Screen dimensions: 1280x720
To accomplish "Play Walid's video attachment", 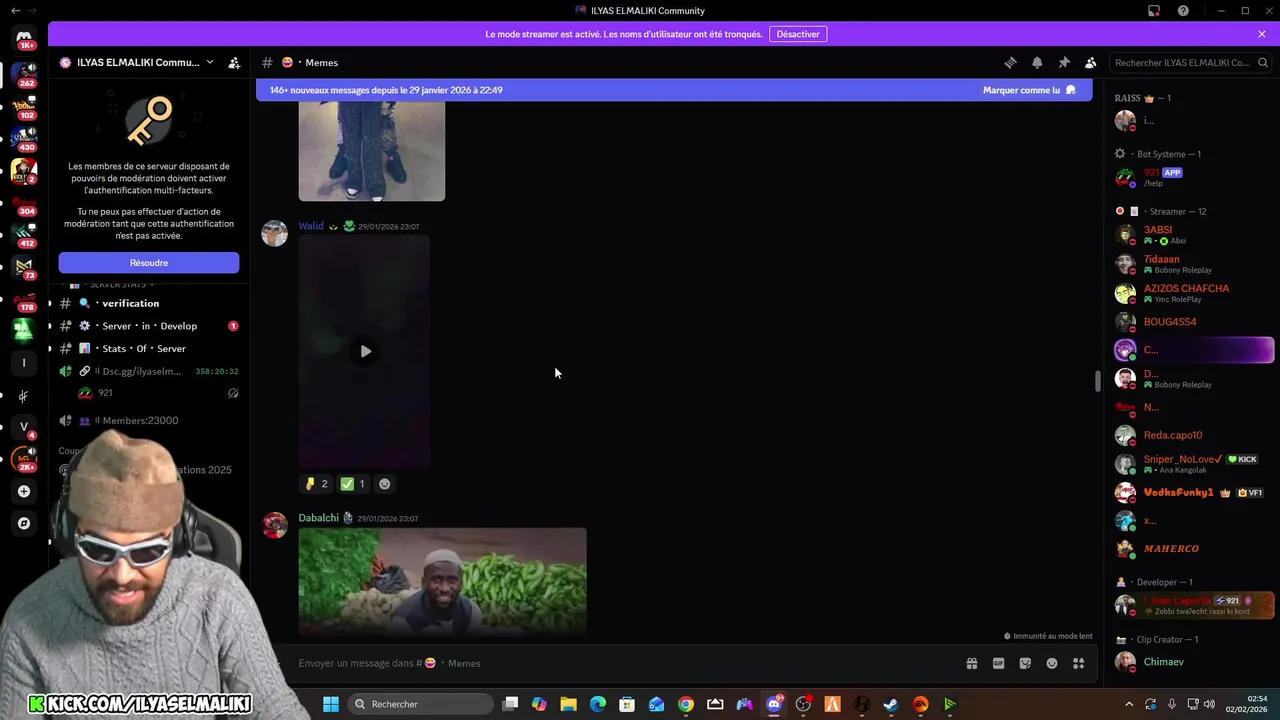I will tap(365, 351).
